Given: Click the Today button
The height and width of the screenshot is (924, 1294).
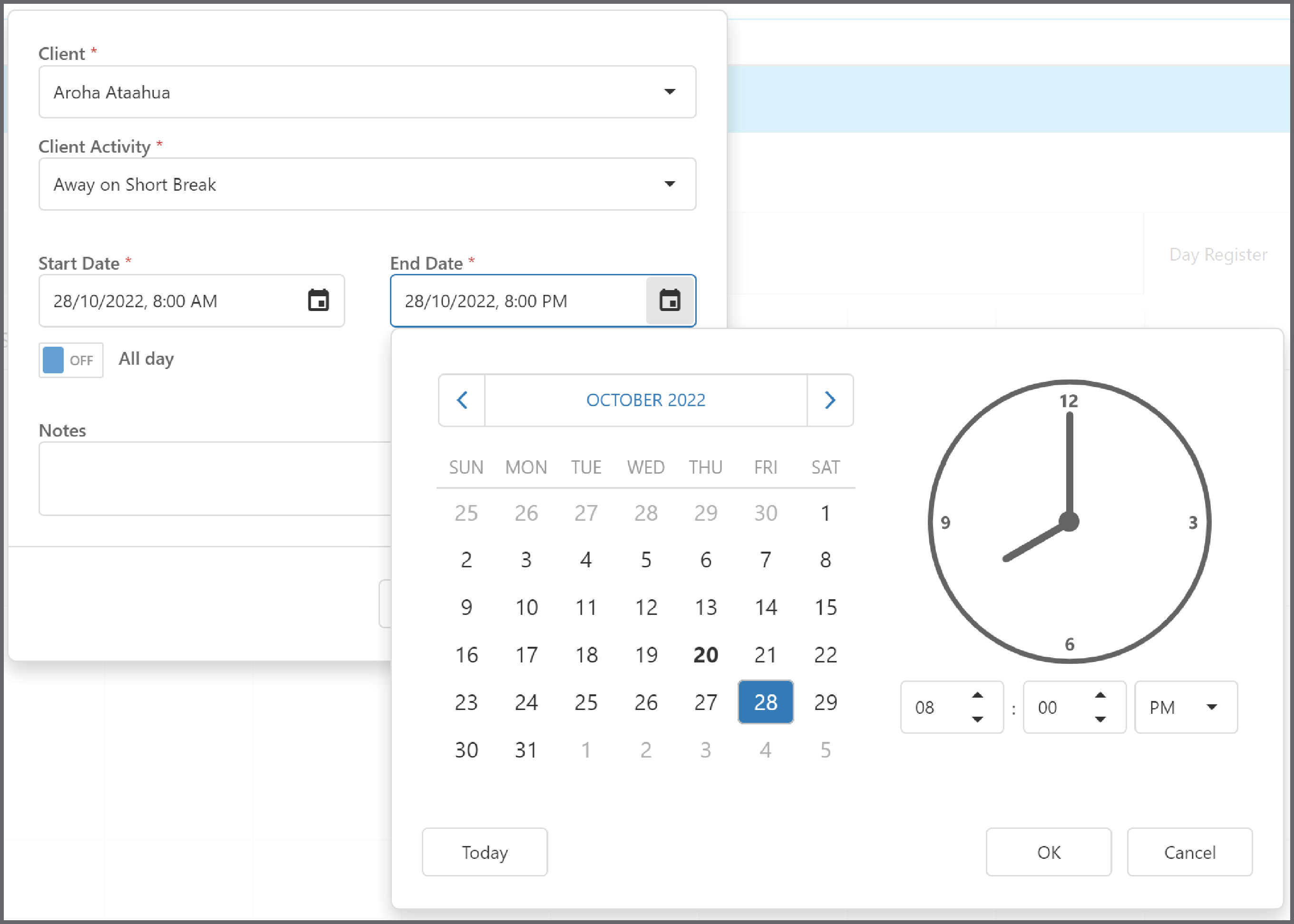Looking at the screenshot, I should coord(485,852).
